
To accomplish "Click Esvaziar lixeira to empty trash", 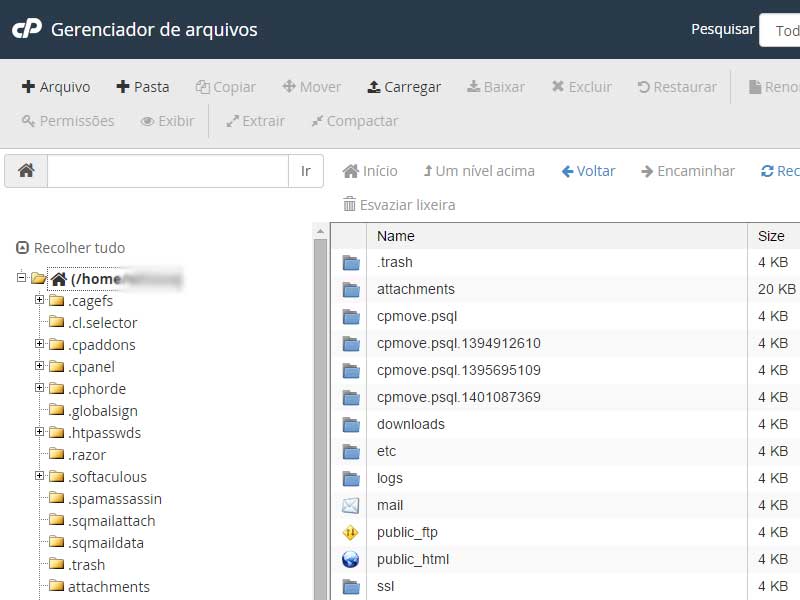I will [x=399, y=205].
